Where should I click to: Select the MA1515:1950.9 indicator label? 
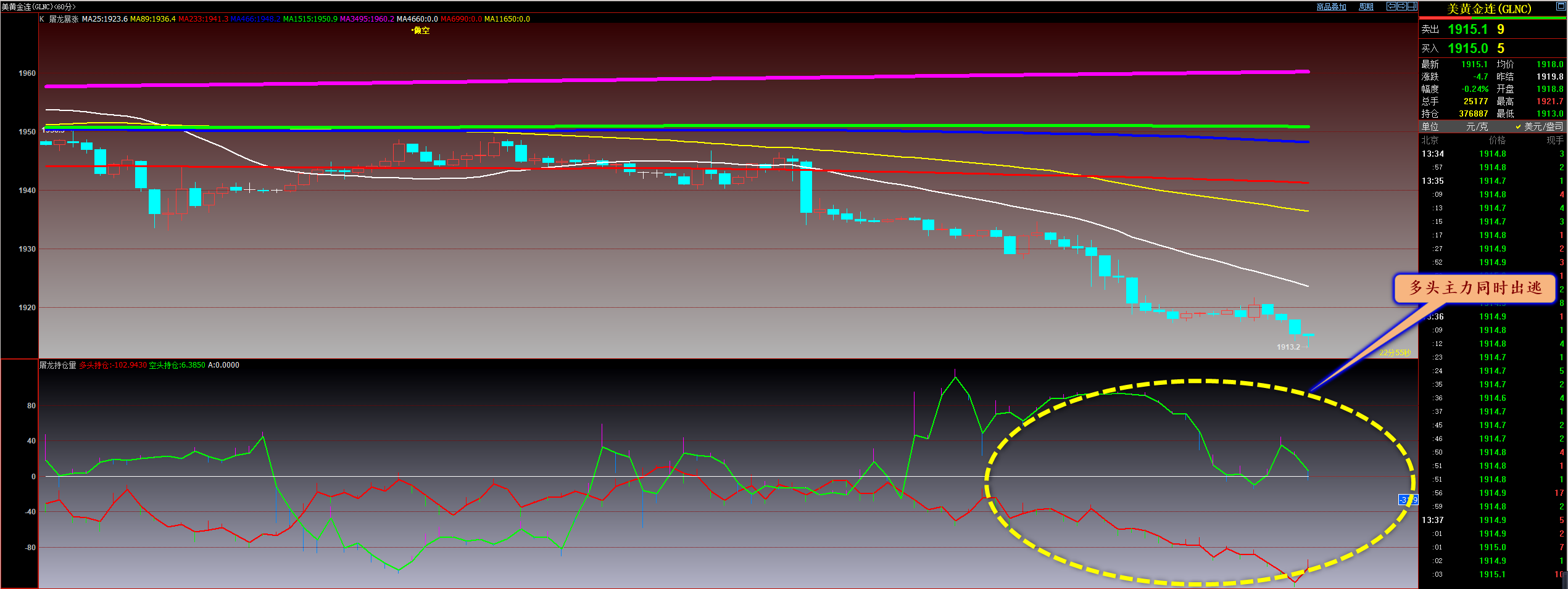310,19
